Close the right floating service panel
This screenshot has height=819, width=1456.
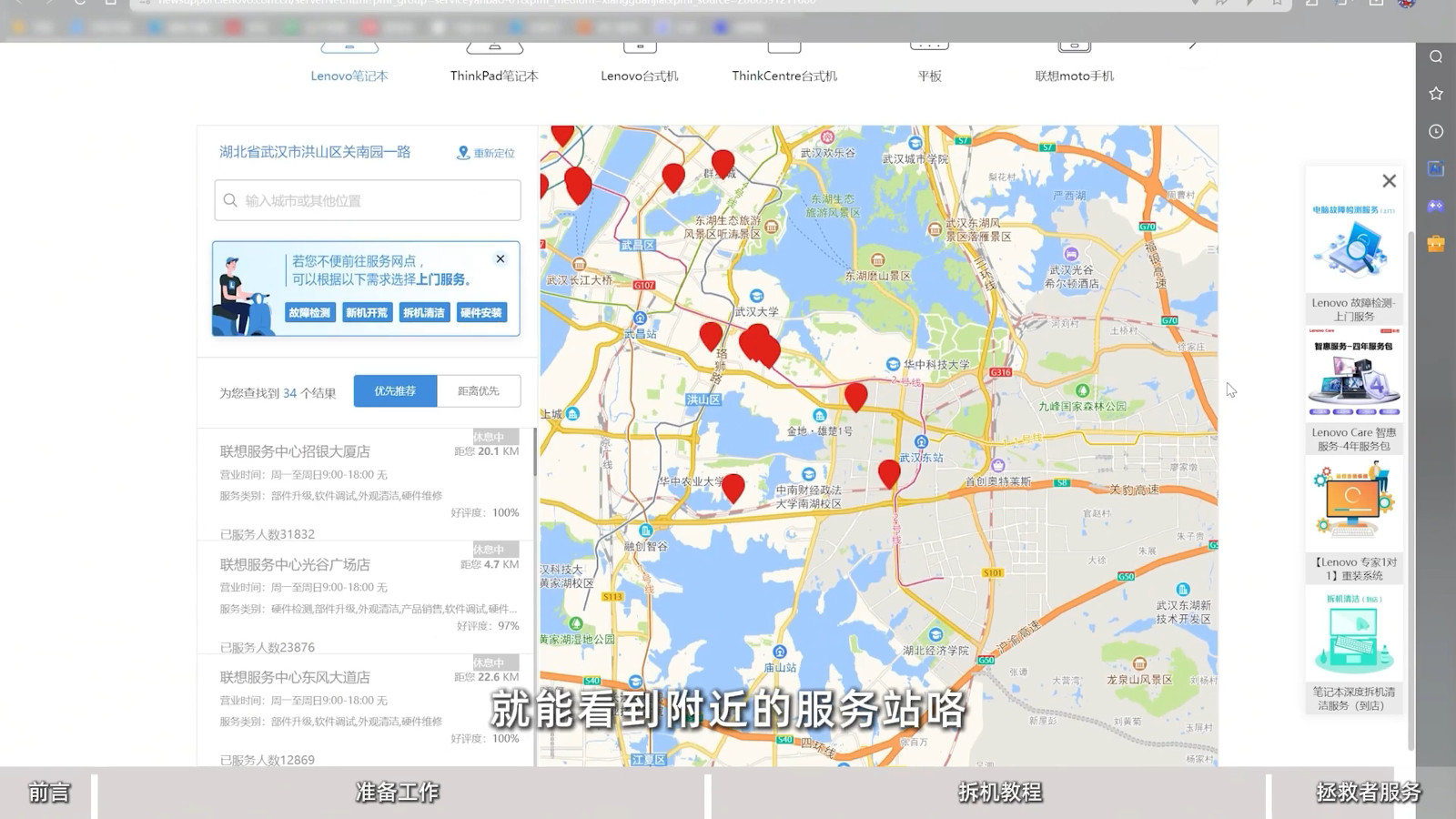coord(1389,181)
